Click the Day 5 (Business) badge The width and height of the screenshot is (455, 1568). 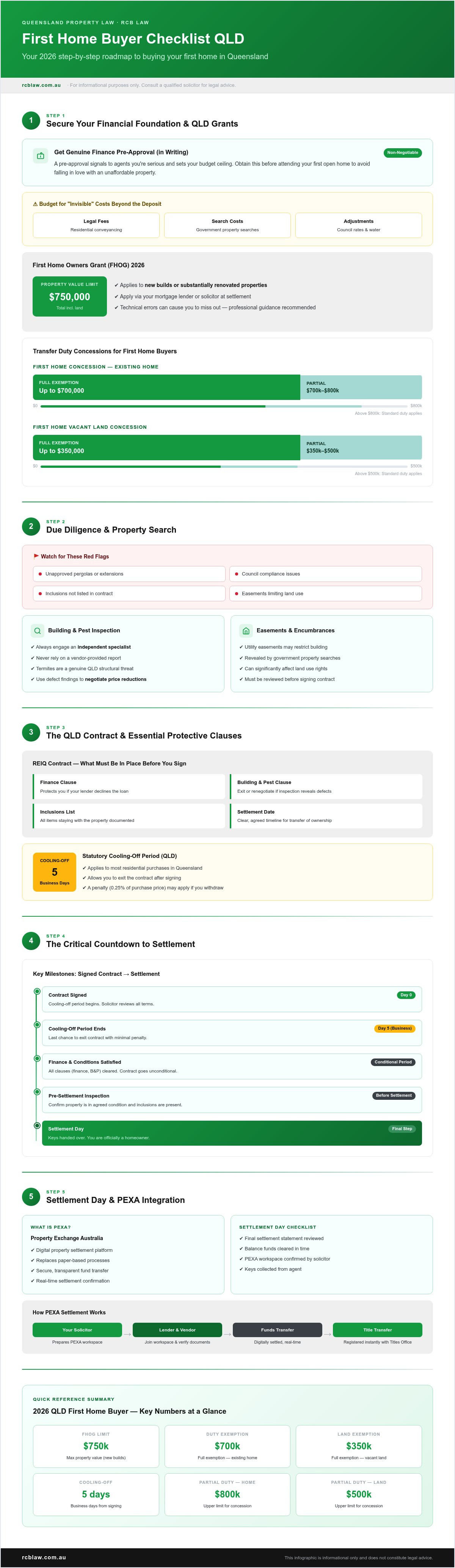pos(395,1028)
